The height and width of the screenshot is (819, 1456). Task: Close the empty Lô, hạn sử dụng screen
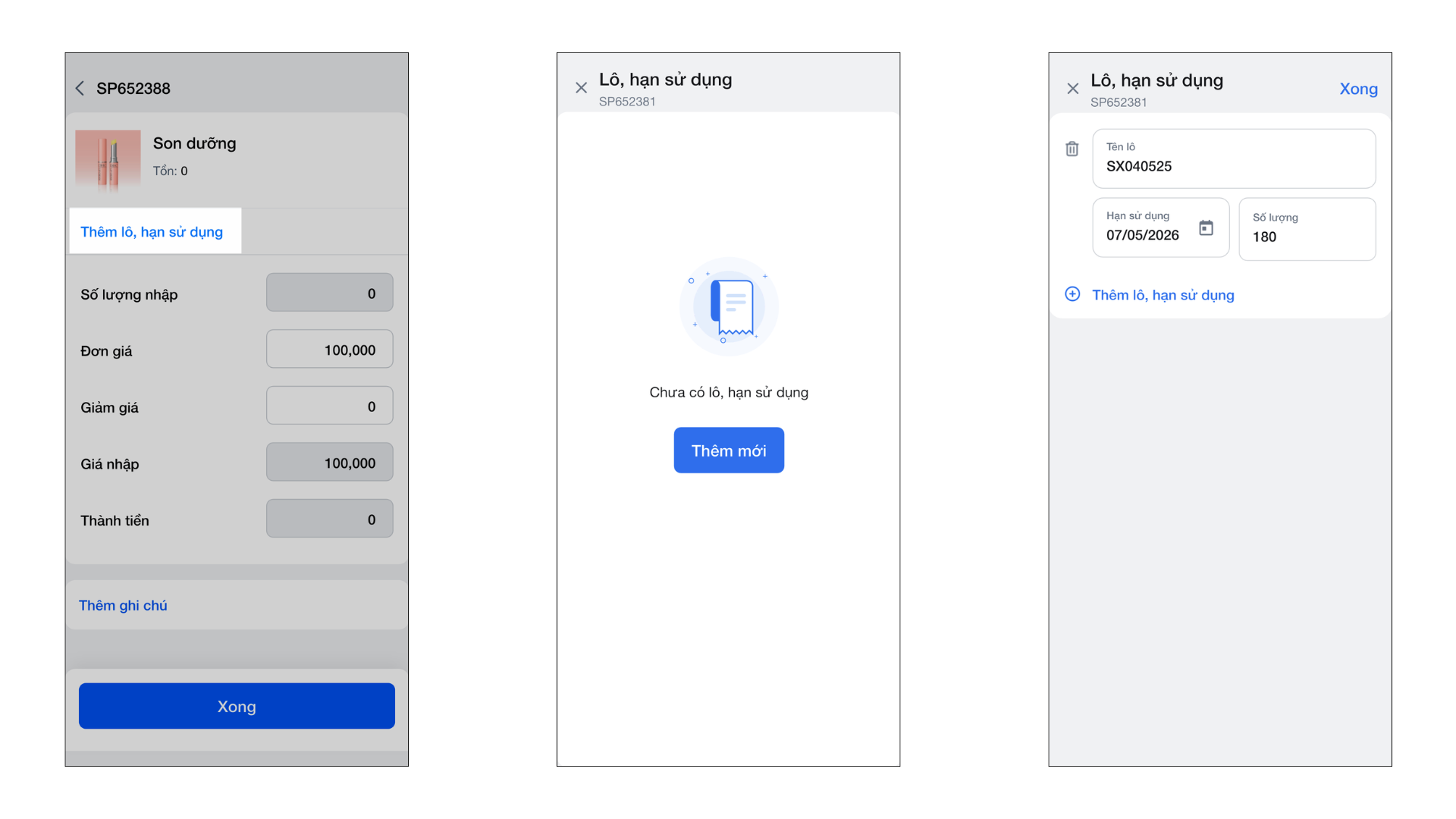[581, 88]
